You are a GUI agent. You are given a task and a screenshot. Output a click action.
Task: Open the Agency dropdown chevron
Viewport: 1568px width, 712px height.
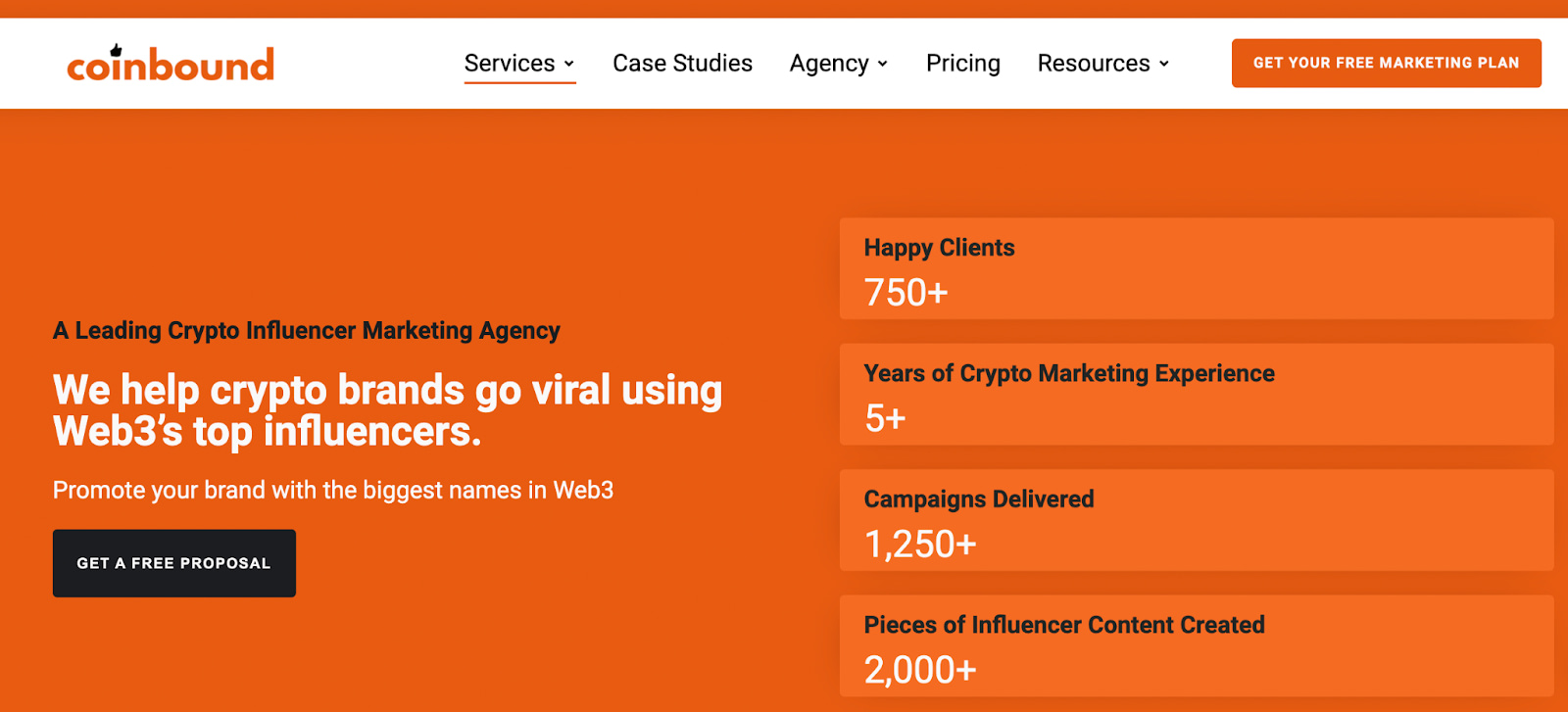coord(883,64)
